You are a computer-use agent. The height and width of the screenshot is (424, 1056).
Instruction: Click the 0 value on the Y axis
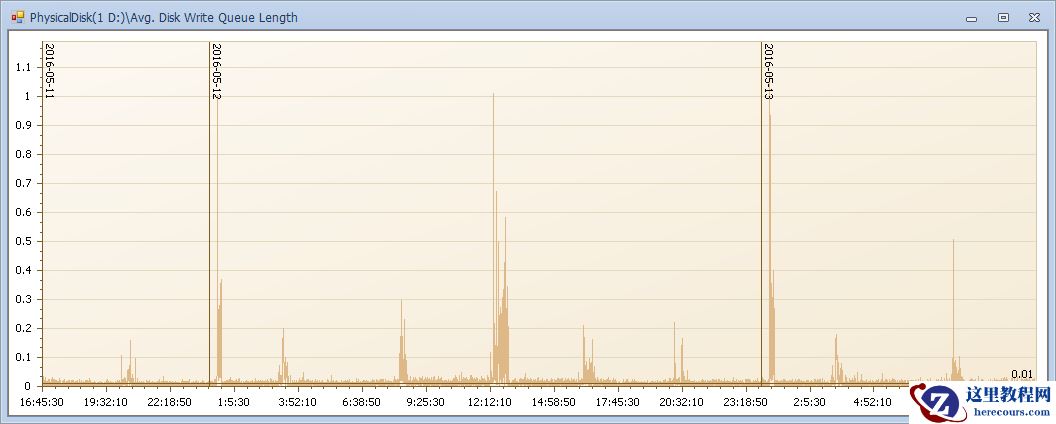(x=28, y=386)
